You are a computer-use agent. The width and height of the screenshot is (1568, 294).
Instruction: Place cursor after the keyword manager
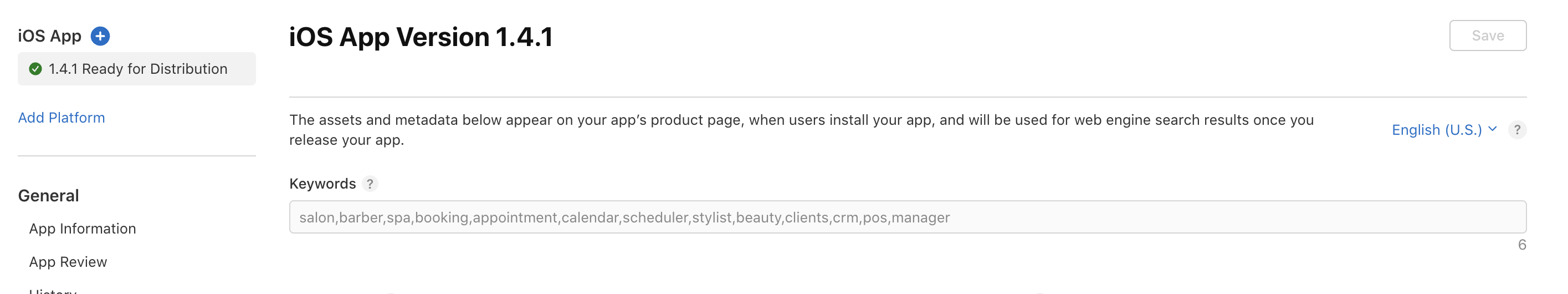tap(951, 218)
